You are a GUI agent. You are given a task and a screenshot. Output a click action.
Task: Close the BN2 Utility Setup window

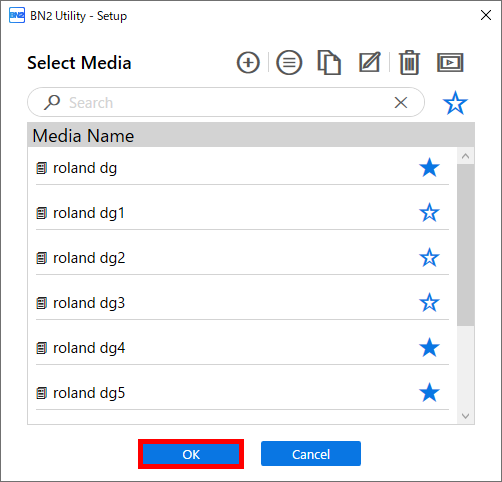pyautogui.click(x=486, y=15)
